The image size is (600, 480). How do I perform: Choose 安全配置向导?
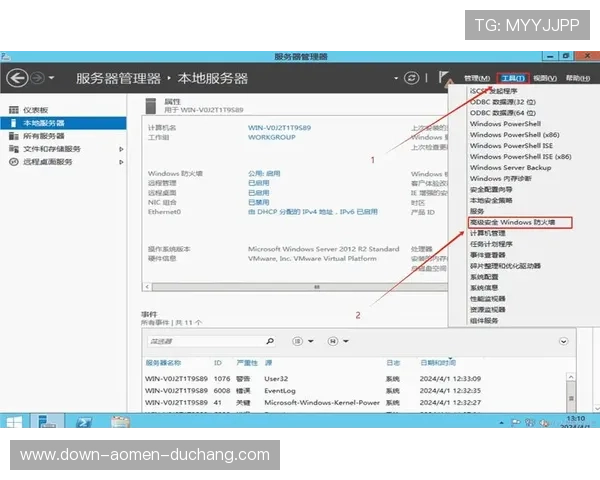(491, 189)
